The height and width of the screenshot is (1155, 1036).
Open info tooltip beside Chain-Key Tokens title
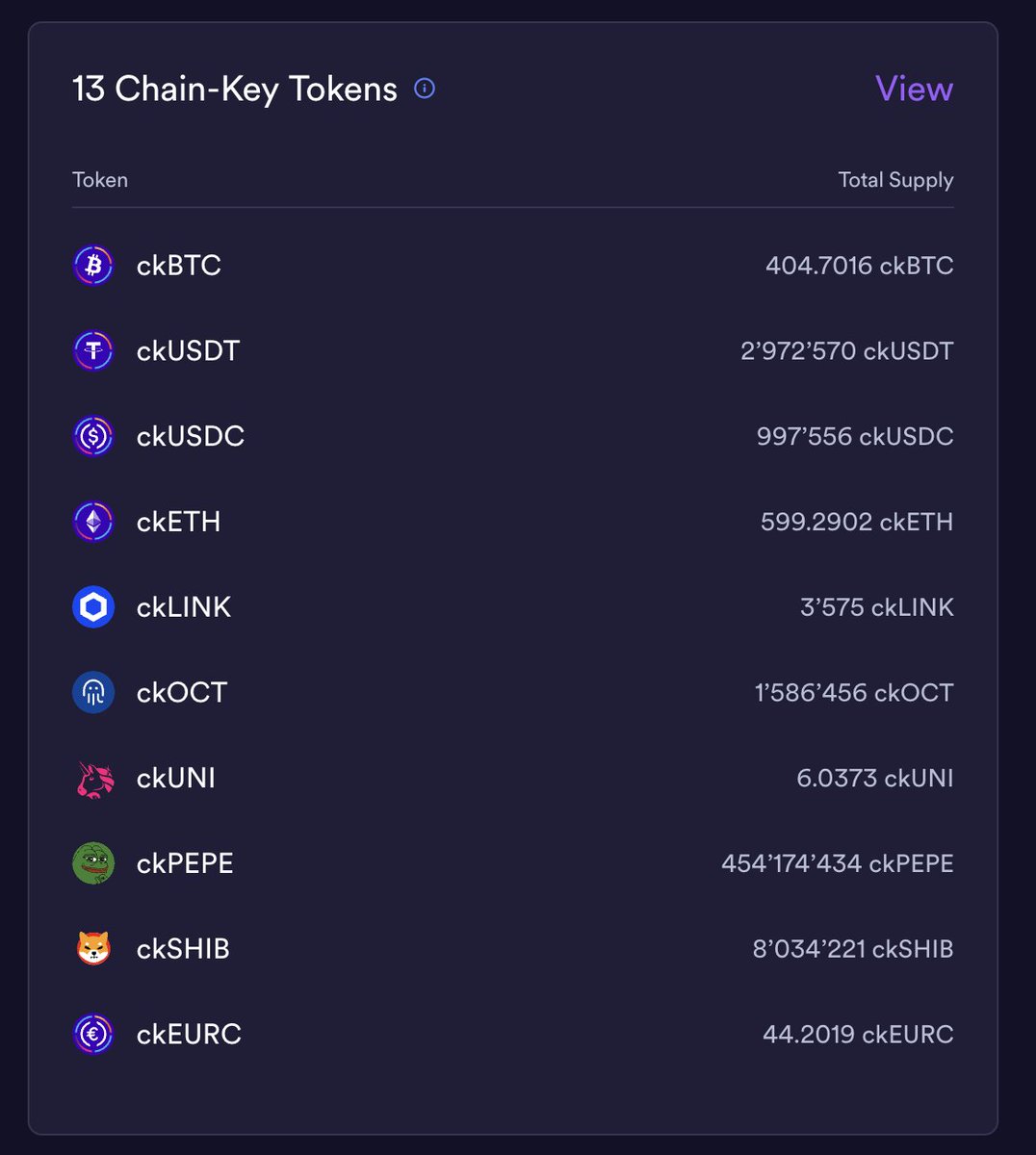pos(425,89)
